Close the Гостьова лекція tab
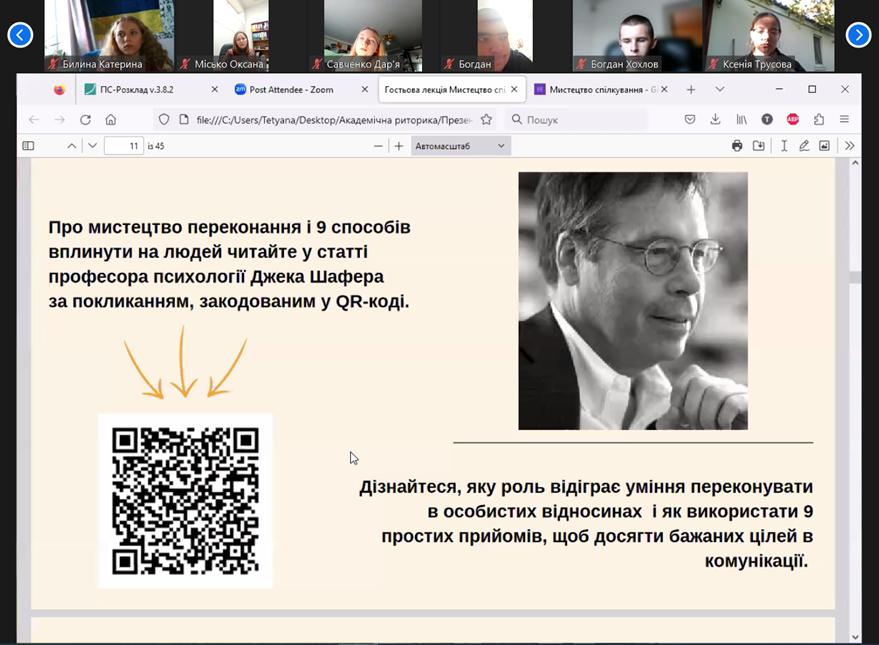The image size is (879, 645). [x=514, y=90]
